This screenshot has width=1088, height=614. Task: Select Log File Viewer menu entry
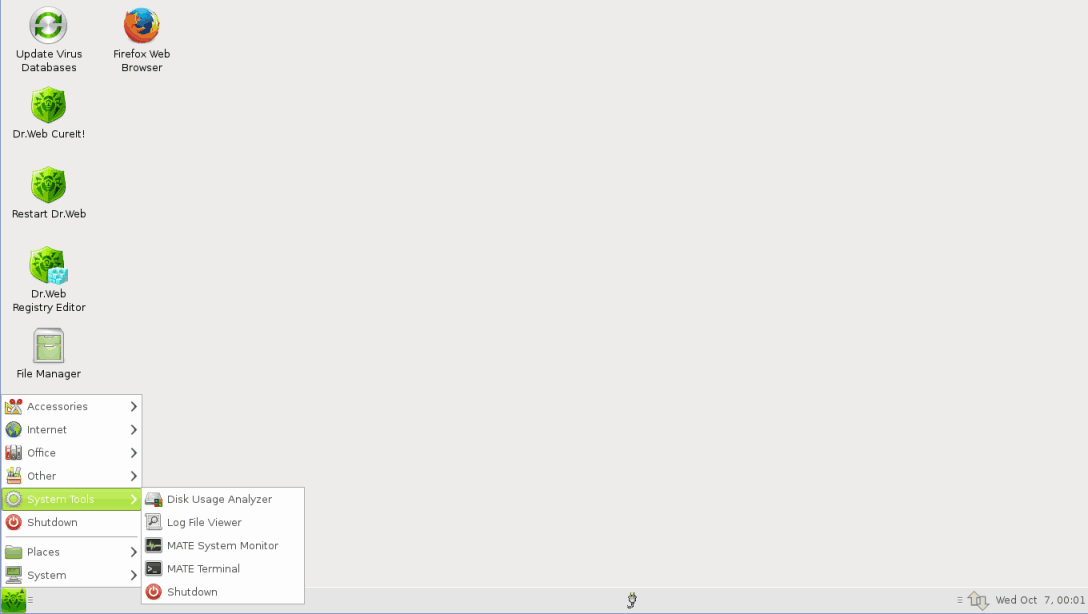223,522
